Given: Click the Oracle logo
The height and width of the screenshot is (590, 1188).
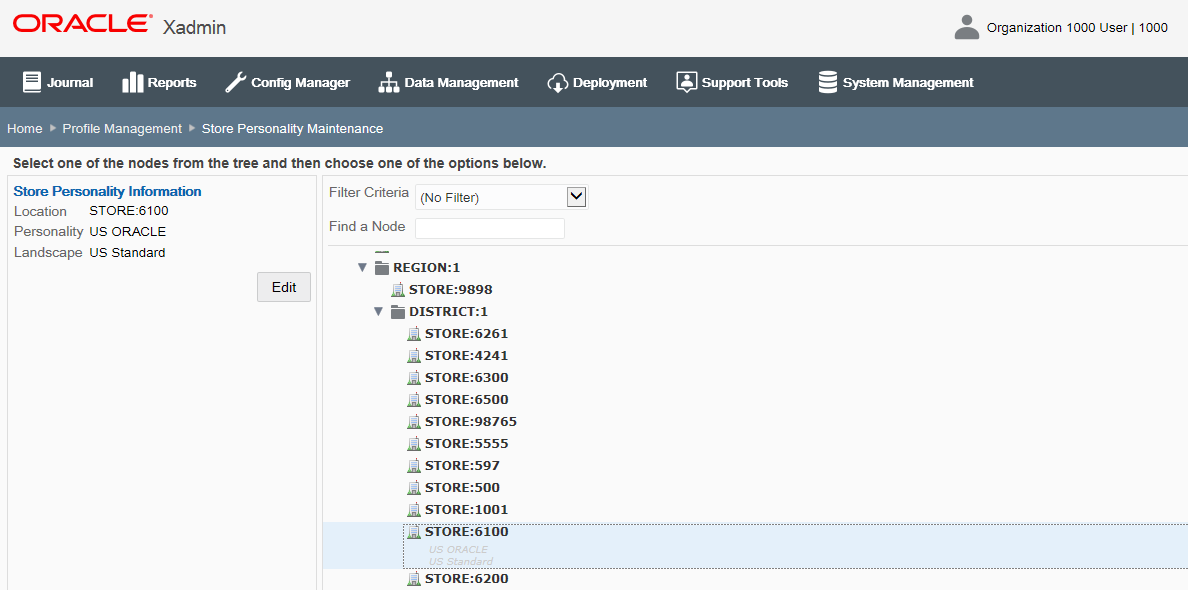Looking at the screenshot, I should point(81,24).
